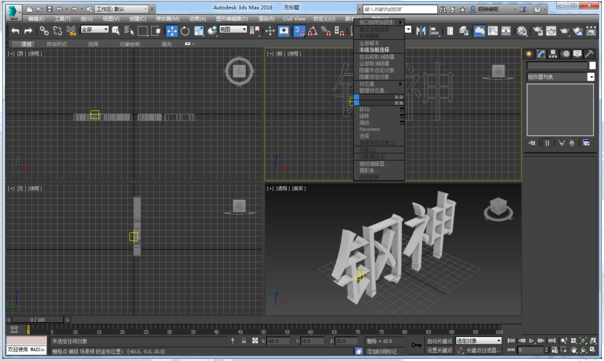Viewport: 604px width, 361px height.
Task: Click the Select and Manipulate icon
Action: (x=270, y=31)
